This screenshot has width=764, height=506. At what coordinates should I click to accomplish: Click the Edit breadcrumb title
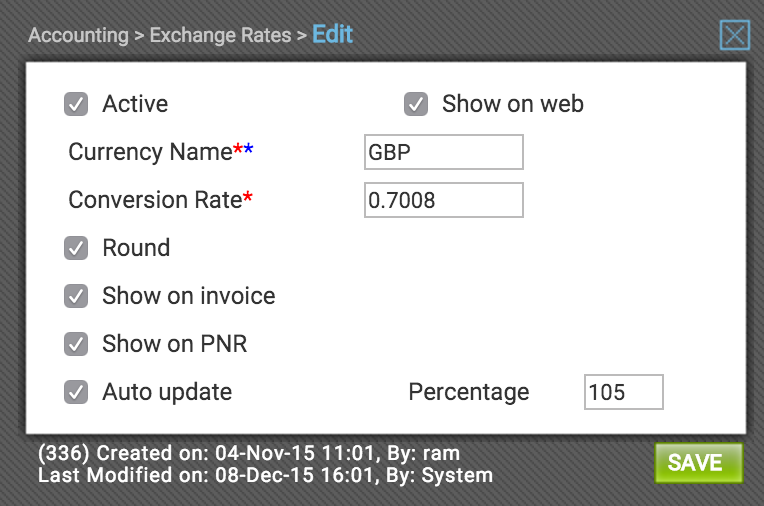pos(332,35)
